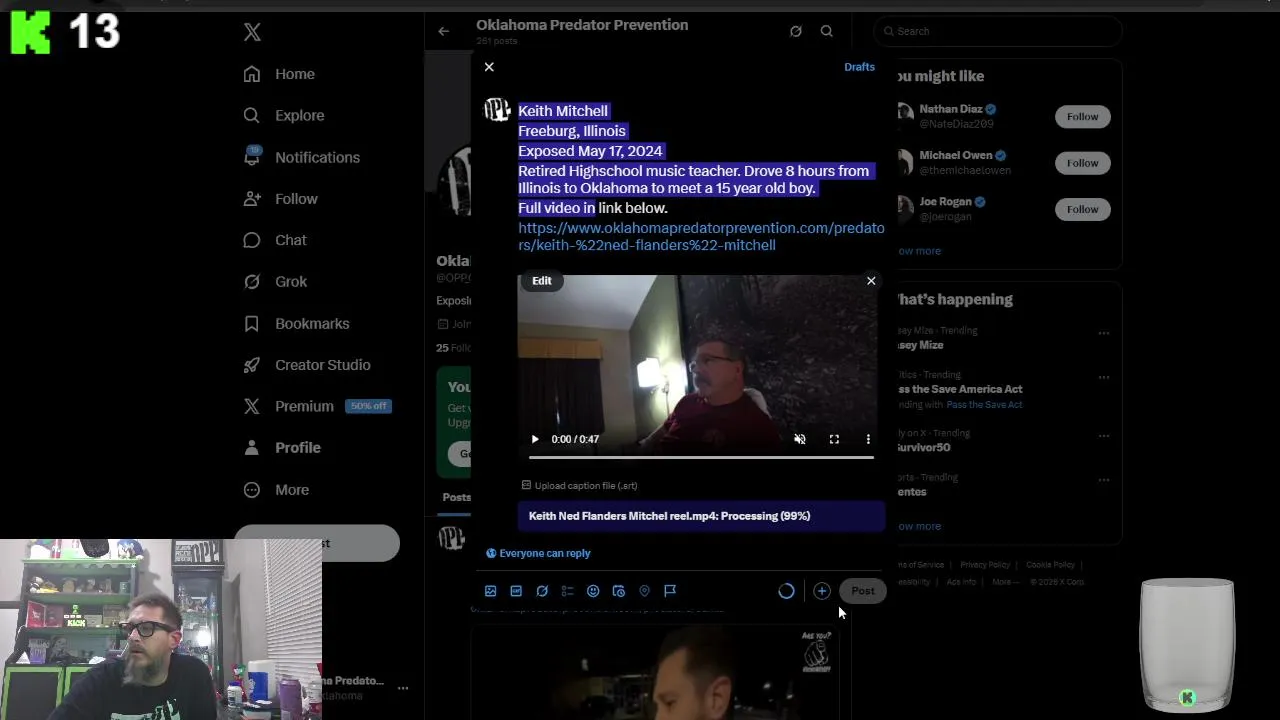1280x720 pixels.
Task: Open Pass the Save America Act trend
Action: click(x=960, y=389)
